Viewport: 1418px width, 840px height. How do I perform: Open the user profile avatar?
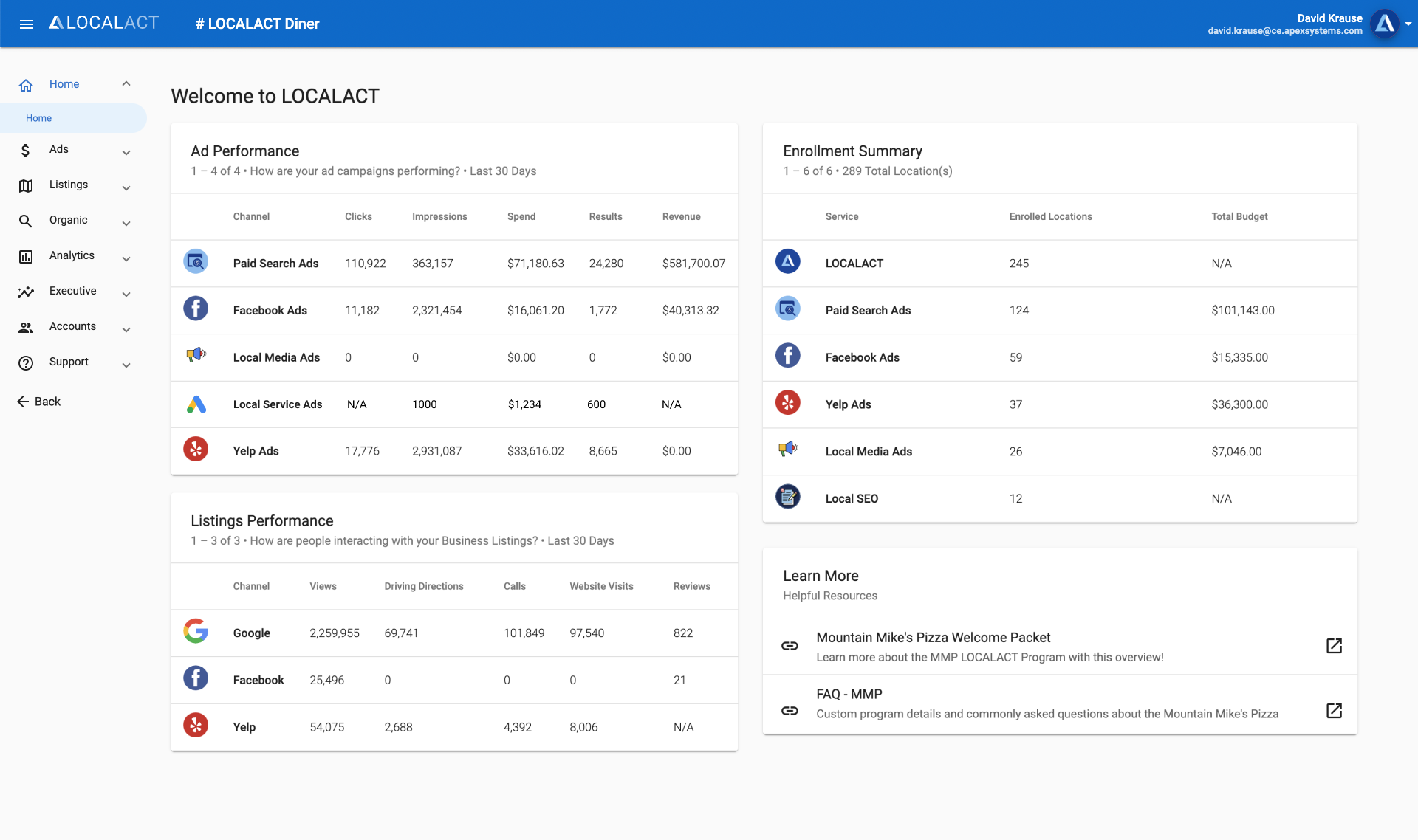tap(1385, 24)
